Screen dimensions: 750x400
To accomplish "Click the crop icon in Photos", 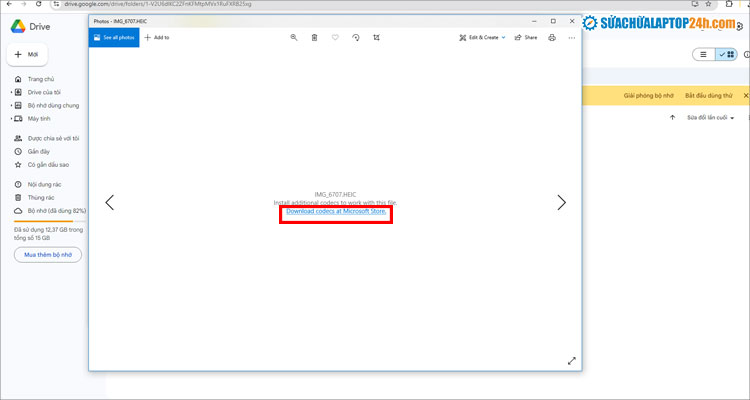I will 376,37.
